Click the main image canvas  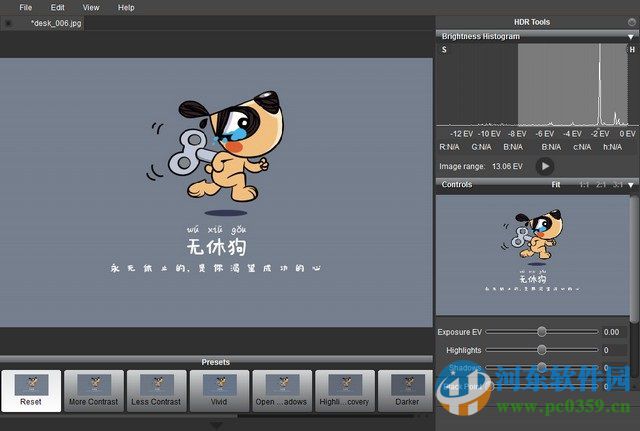pyautogui.click(x=216, y=192)
